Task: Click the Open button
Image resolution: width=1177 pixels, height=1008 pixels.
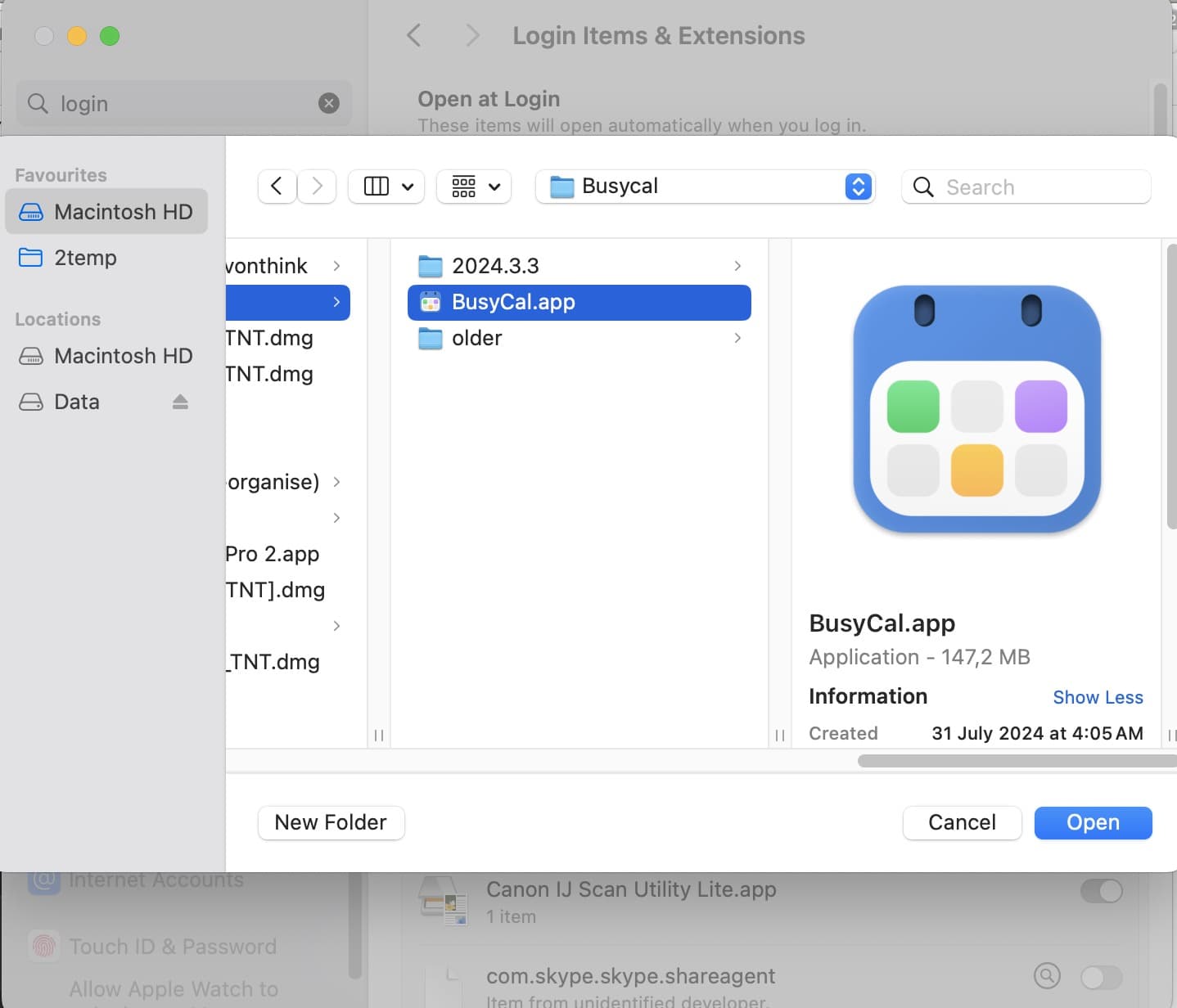Action: click(1093, 822)
